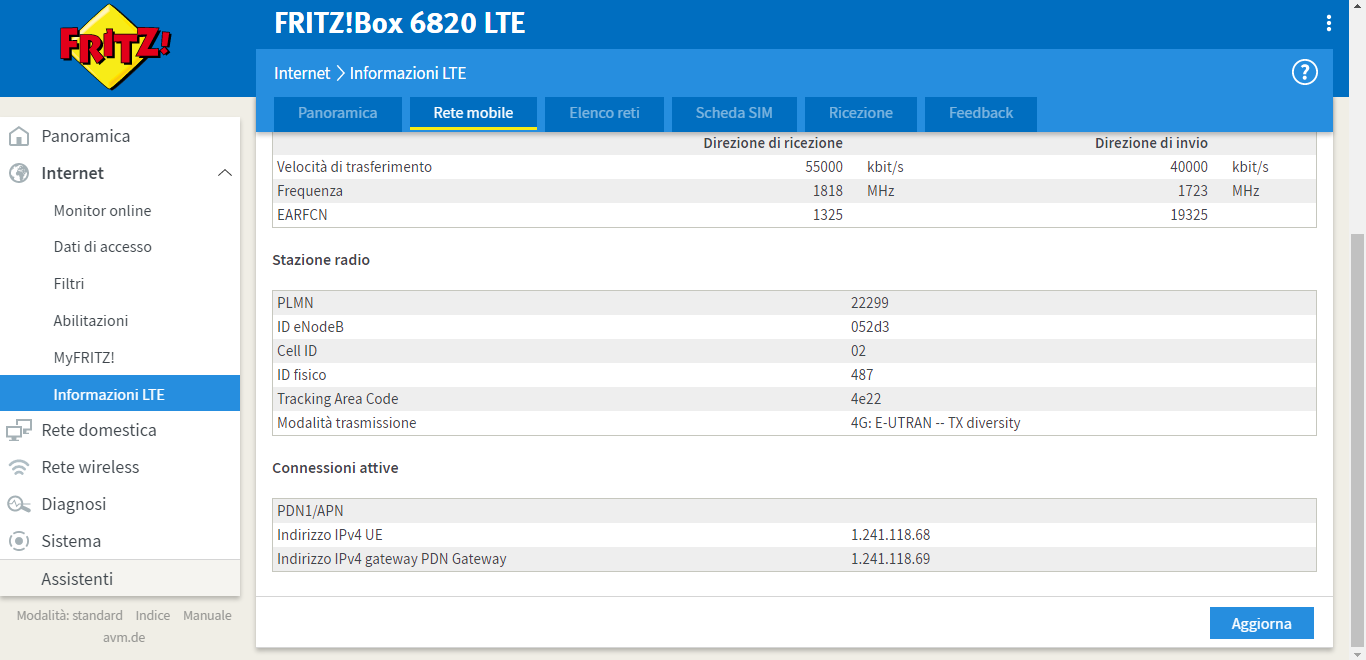Click the Internet globe icon
This screenshot has height=660, width=1366.
(18, 173)
